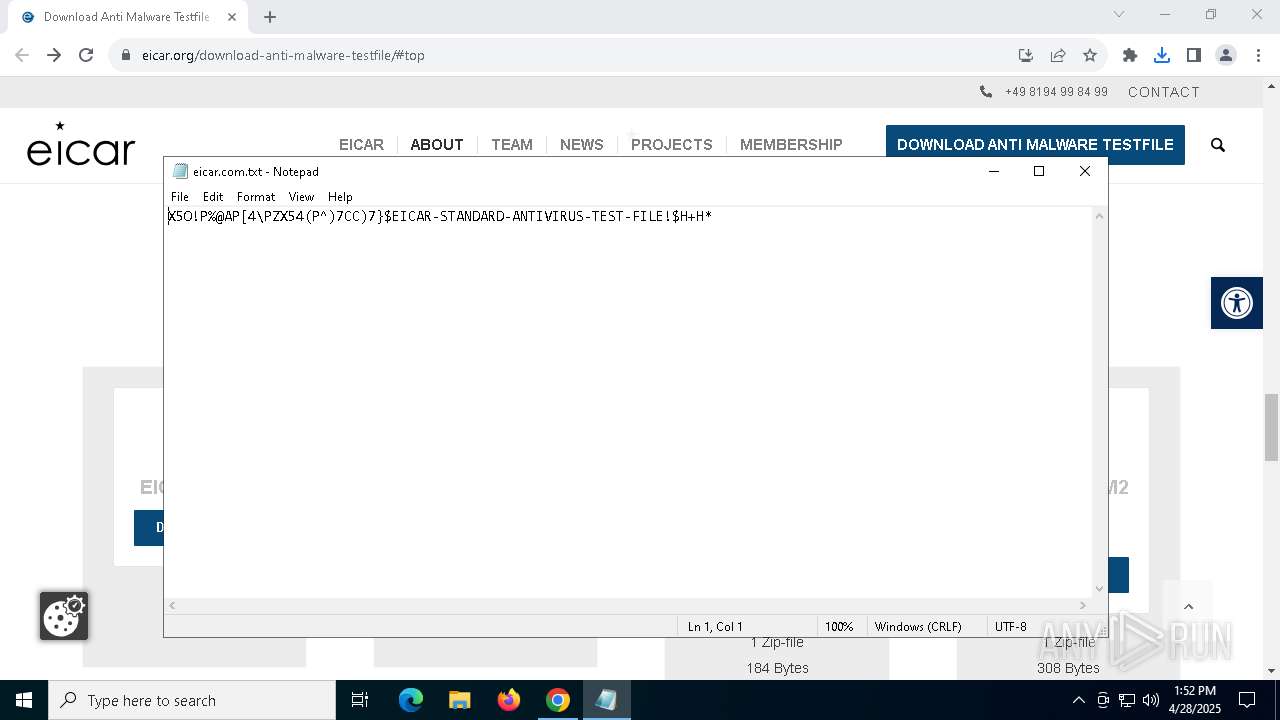The height and width of the screenshot is (720, 1280).
Task: Show hidden system tray icons
Action: (x=1078, y=700)
